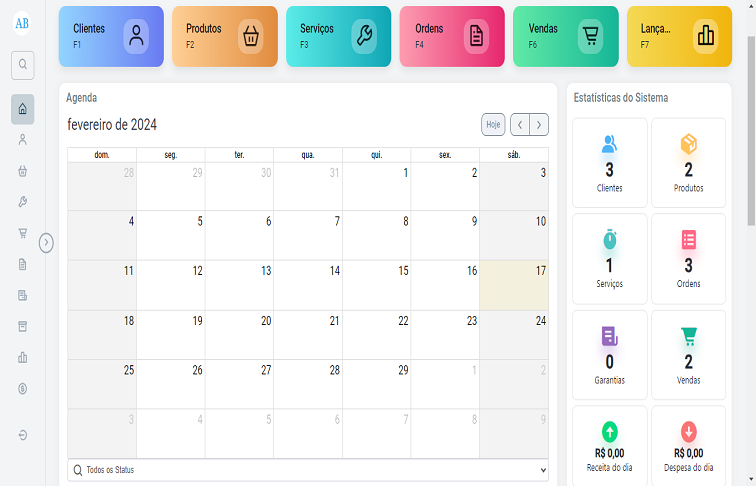Open the home dashboard sidebar icon
Screen dimensions: 756x486
coord(22,109)
